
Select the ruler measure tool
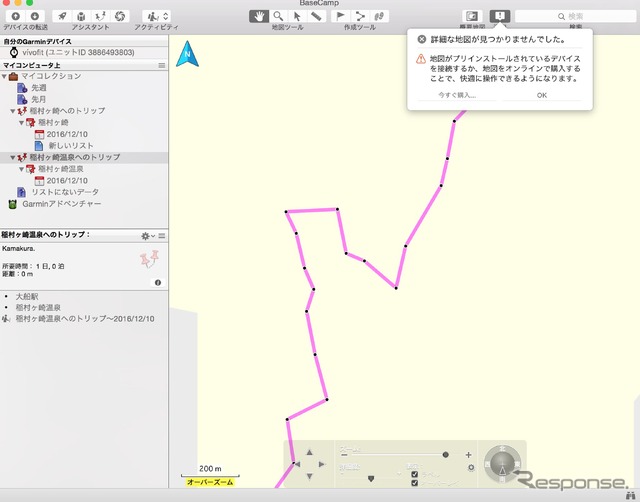tap(316, 16)
